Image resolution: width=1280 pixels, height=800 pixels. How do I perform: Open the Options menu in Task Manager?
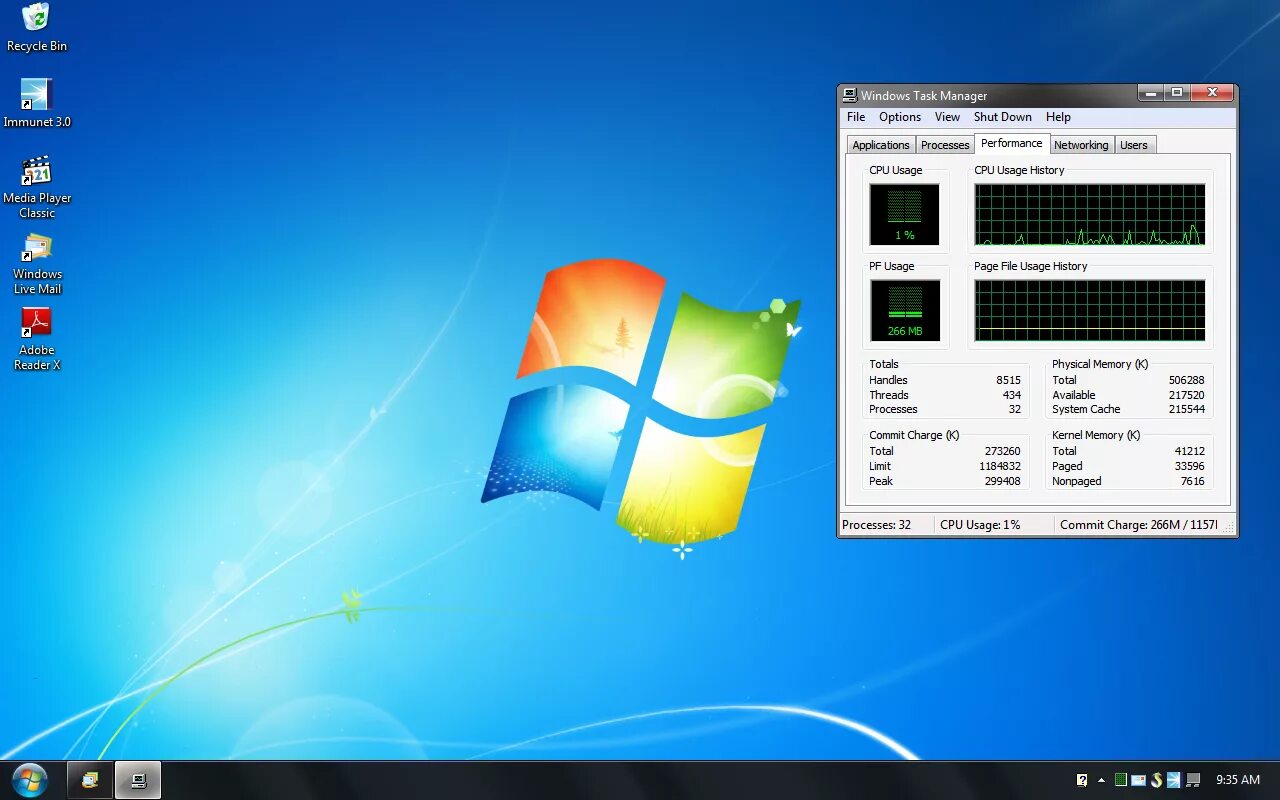(x=900, y=117)
